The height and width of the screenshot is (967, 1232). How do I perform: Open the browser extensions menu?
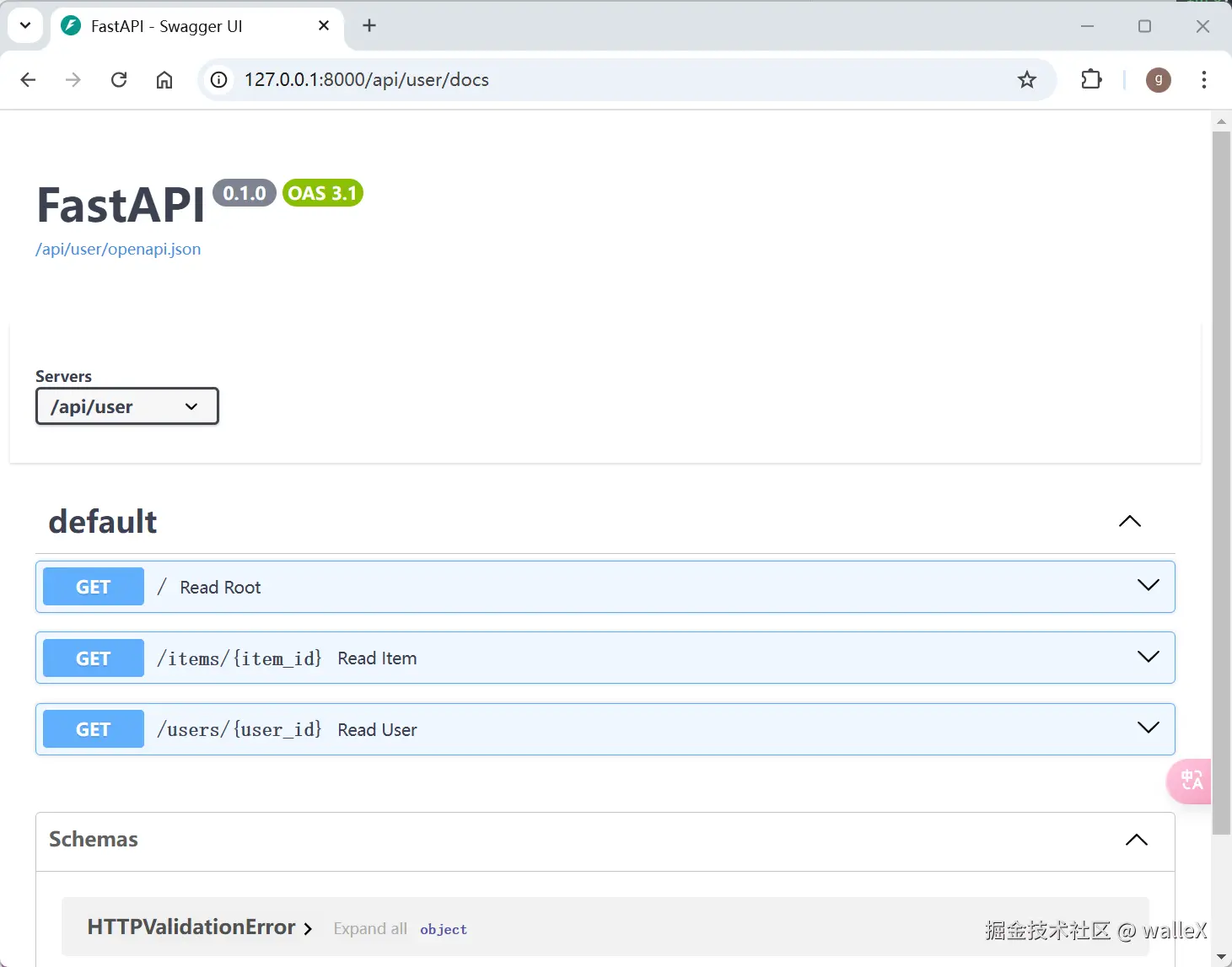coord(1091,80)
